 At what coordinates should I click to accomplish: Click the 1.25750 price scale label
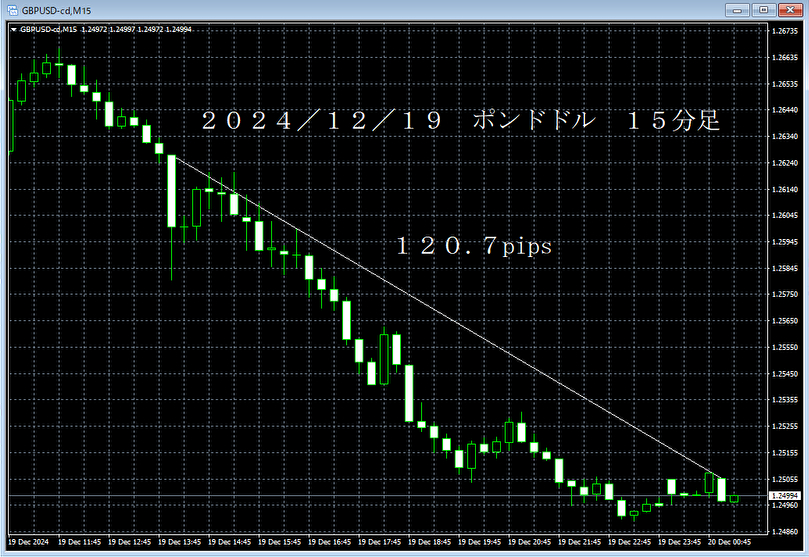pos(785,294)
